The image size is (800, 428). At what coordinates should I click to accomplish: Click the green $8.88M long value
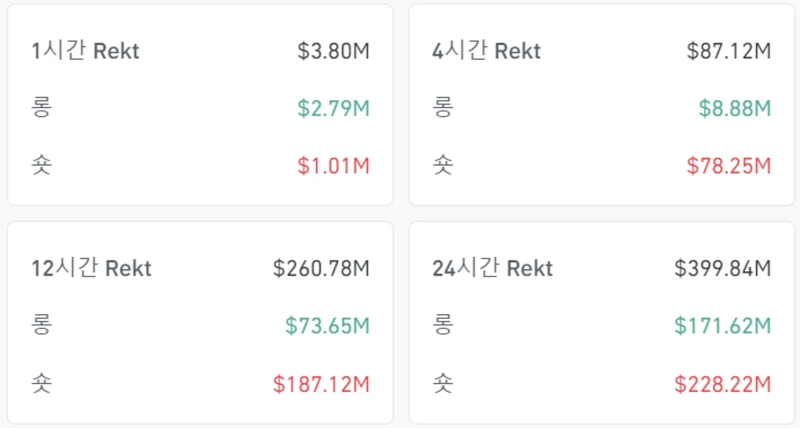tap(734, 108)
